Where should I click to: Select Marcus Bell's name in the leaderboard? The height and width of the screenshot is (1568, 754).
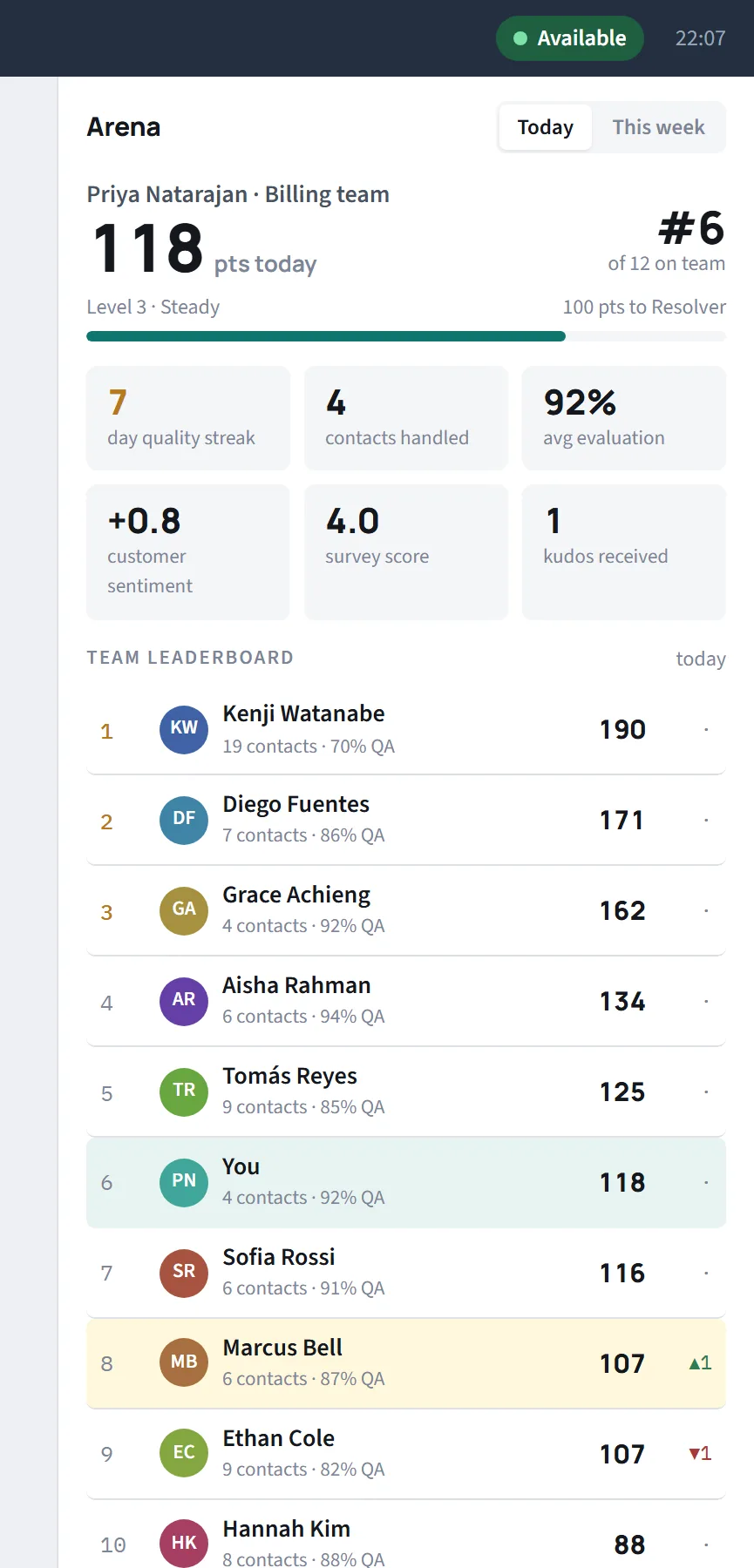click(x=282, y=1348)
